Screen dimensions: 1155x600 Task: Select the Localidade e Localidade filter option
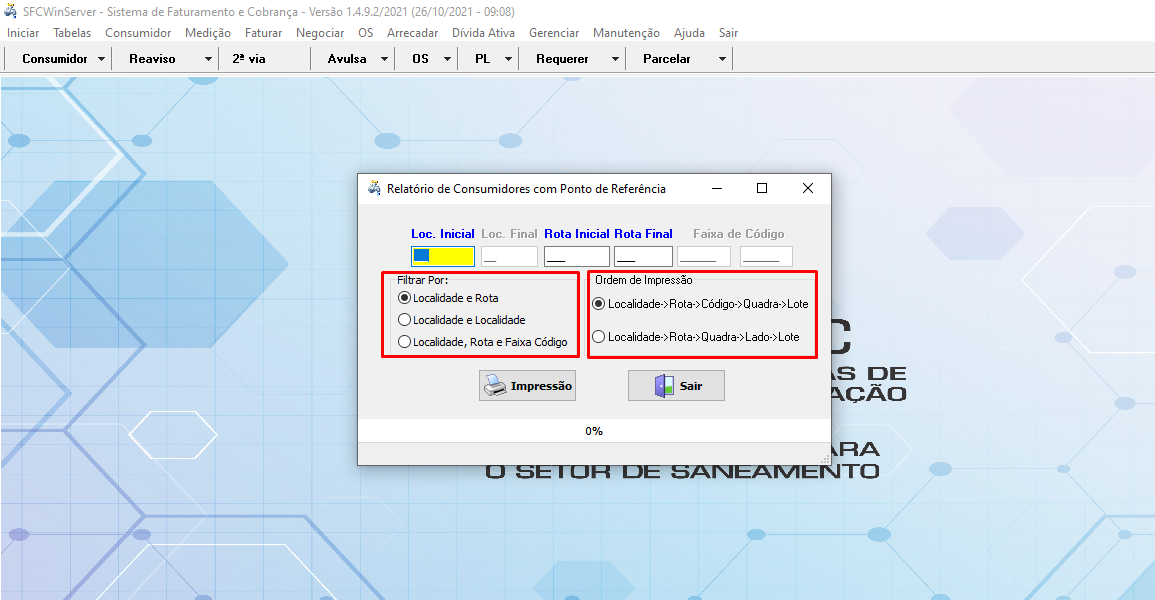(x=405, y=320)
